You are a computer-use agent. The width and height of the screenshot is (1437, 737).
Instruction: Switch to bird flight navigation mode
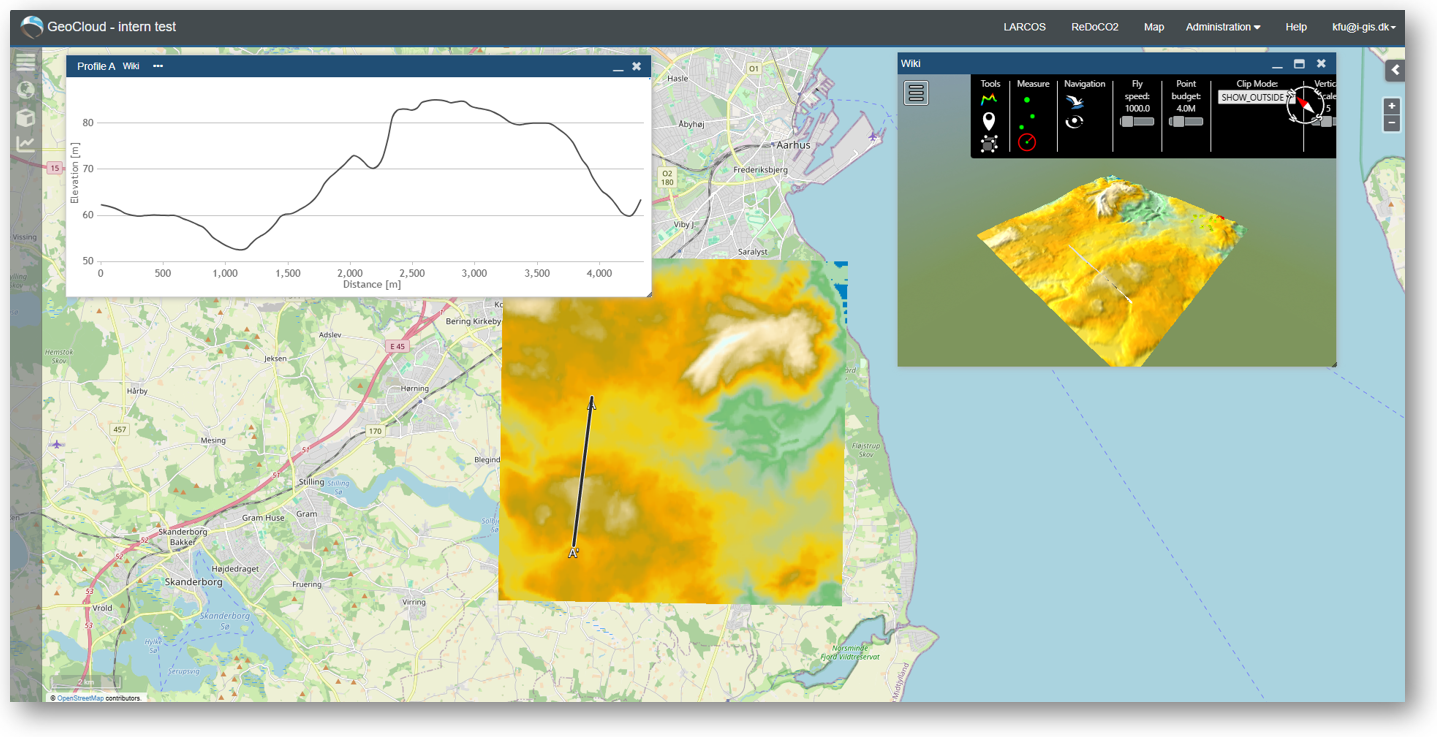(1075, 102)
